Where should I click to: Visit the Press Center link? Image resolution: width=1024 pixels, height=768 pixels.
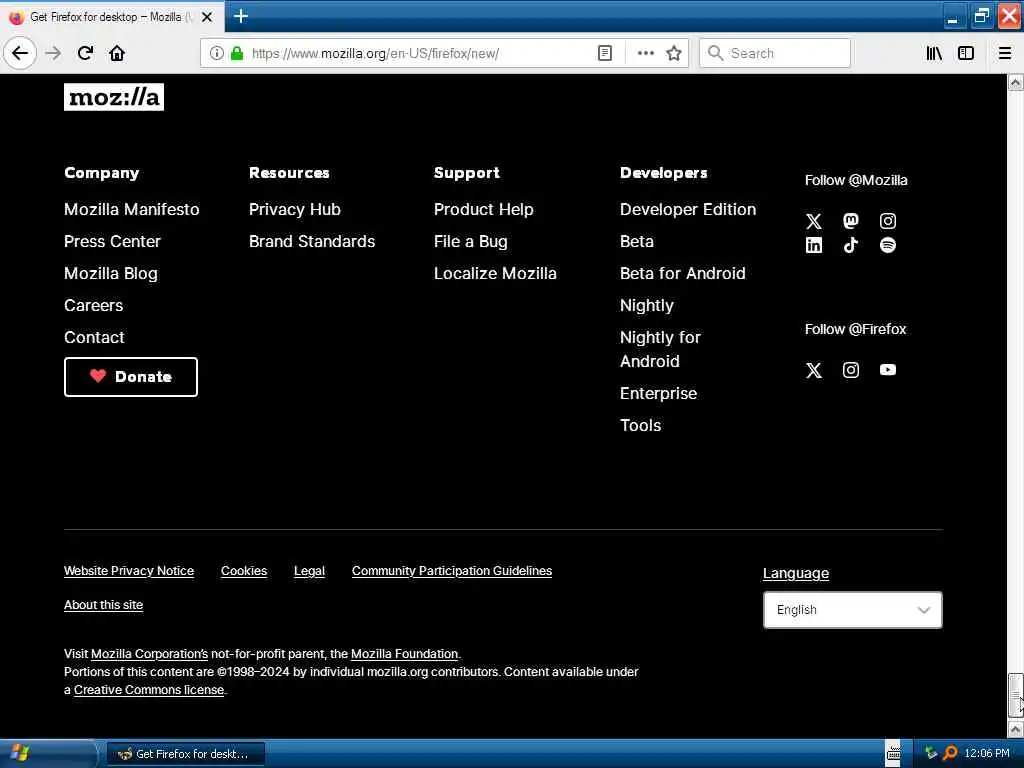pyautogui.click(x=112, y=242)
